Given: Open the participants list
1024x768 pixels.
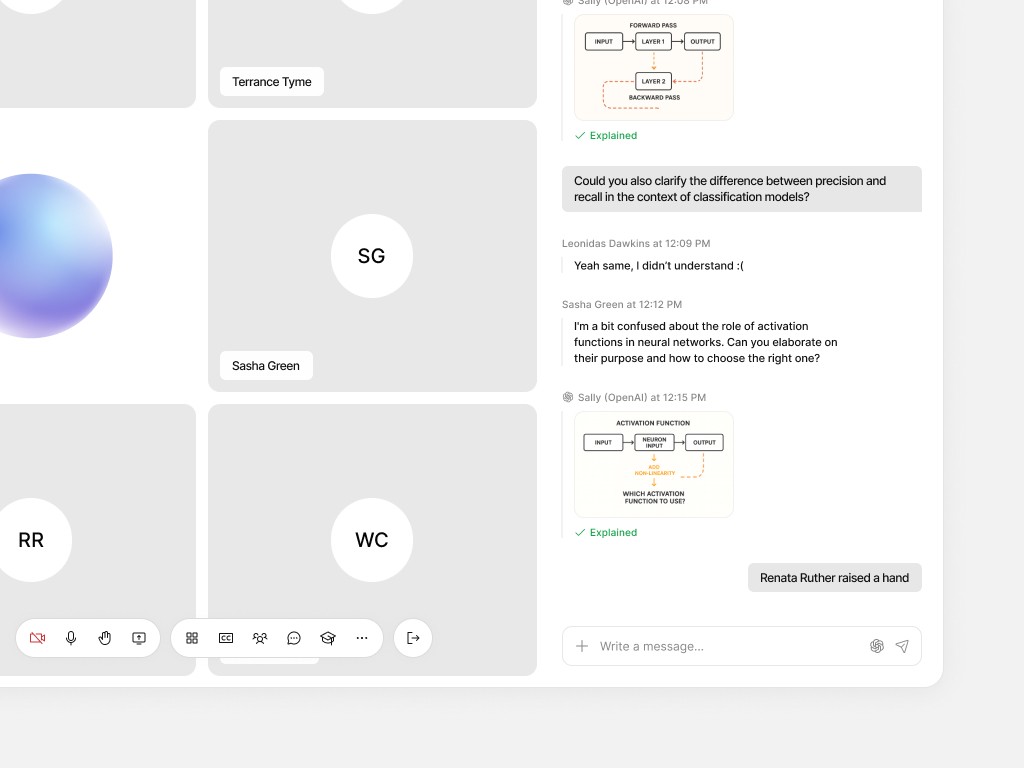Looking at the screenshot, I should pyautogui.click(x=260, y=638).
